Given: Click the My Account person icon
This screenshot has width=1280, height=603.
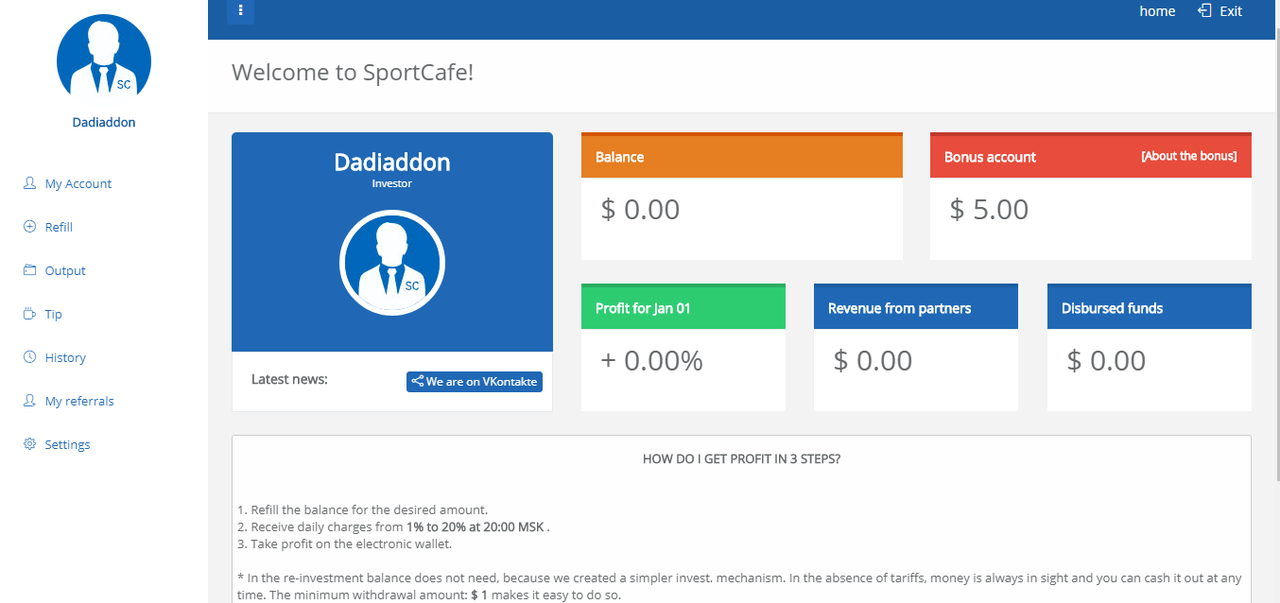Looking at the screenshot, I should click(29, 183).
